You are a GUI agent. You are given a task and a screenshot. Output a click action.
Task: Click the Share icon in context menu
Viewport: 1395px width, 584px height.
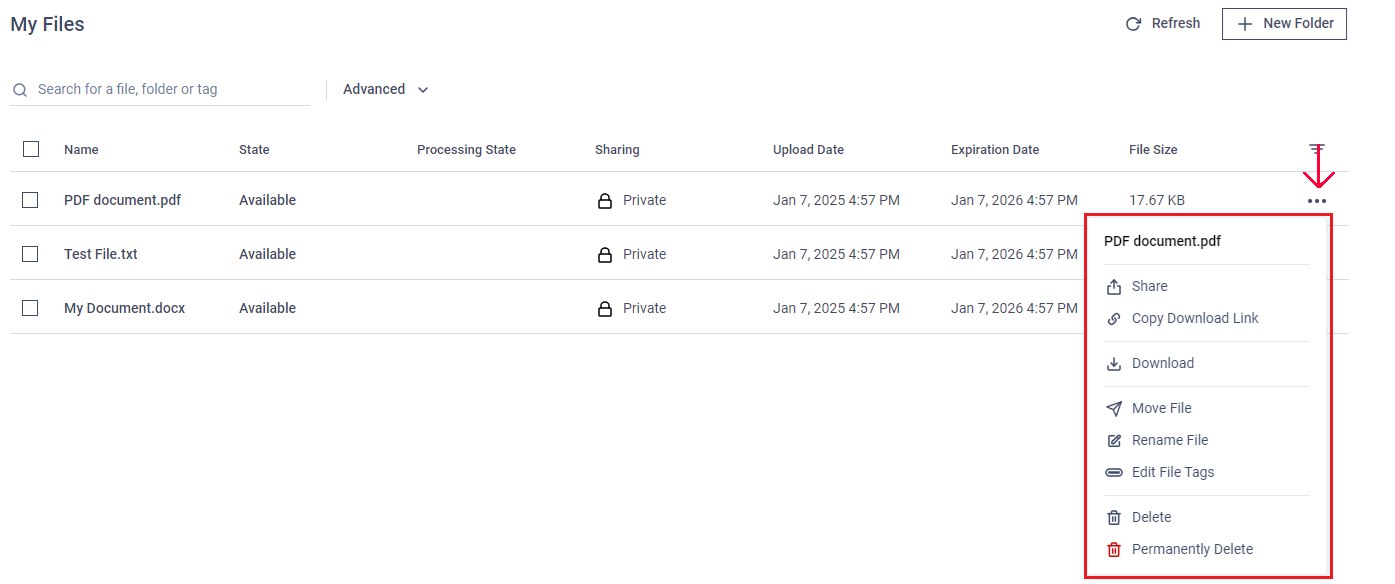pyautogui.click(x=1114, y=287)
